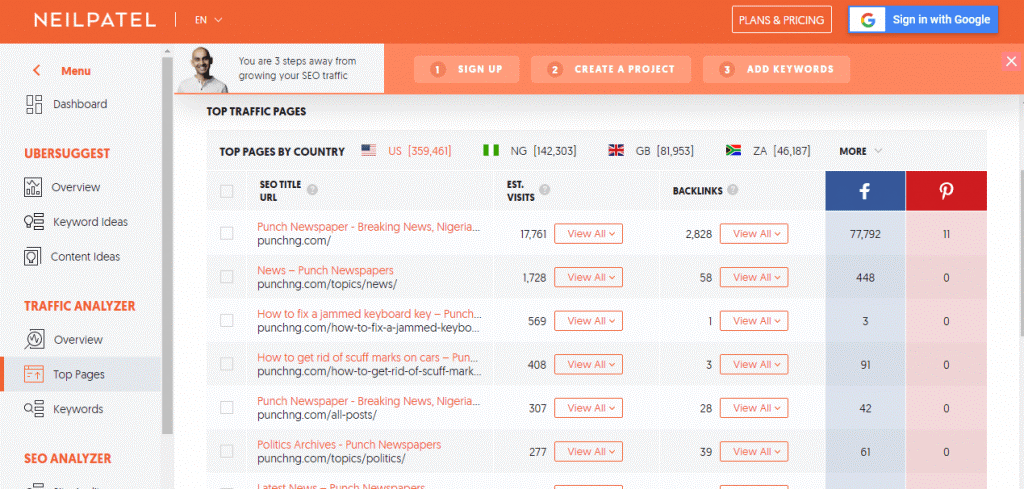Click Sign in with Google
The width and height of the screenshot is (1024, 489).
pyautogui.click(x=923, y=20)
